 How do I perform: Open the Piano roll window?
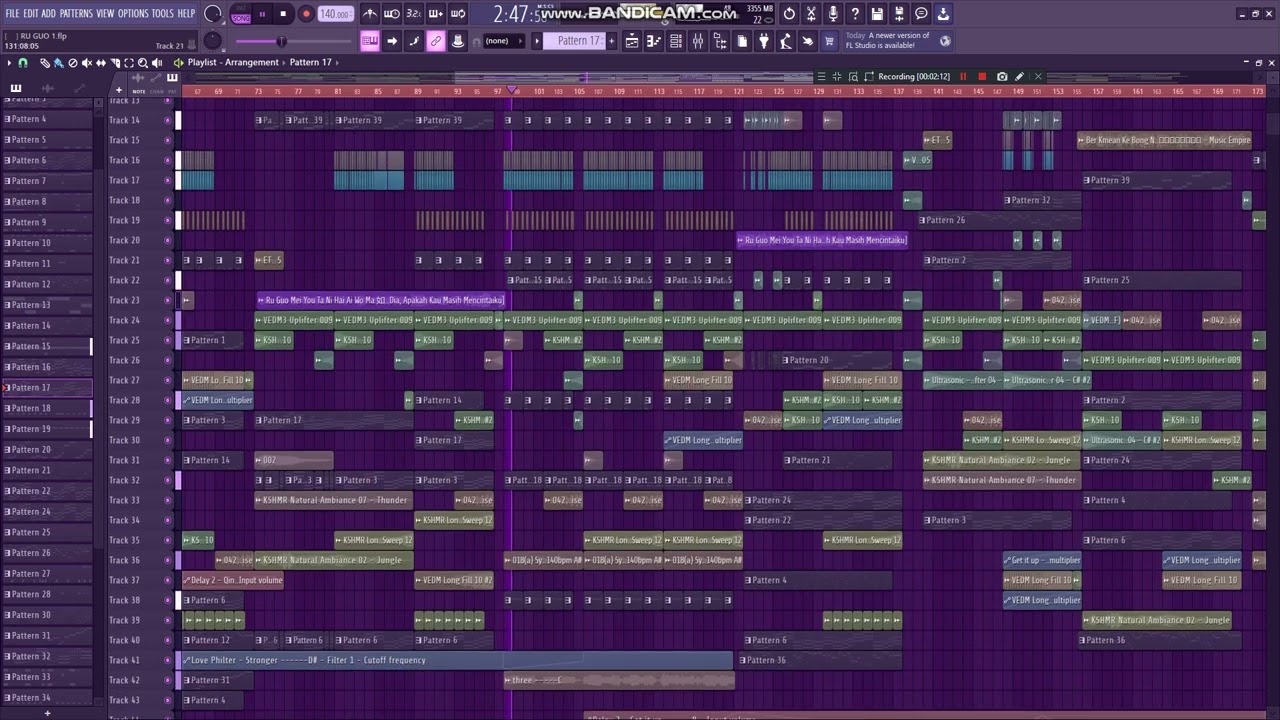click(653, 41)
